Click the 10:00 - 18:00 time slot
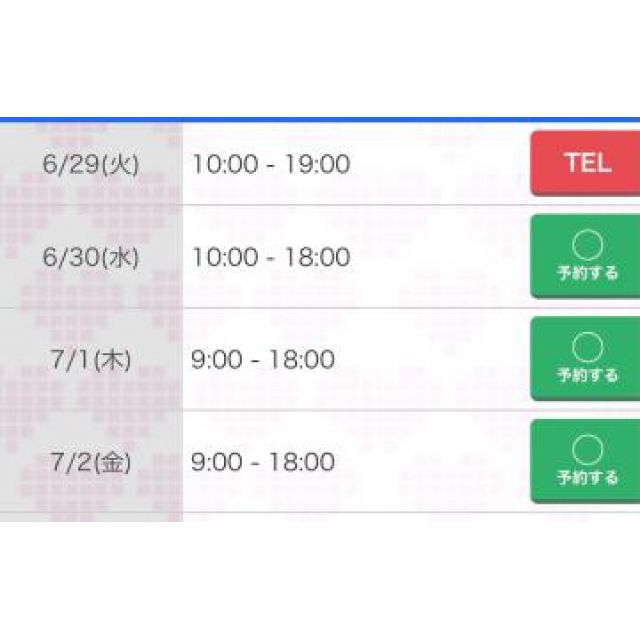Image resolution: width=640 pixels, height=640 pixels. coord(270,257)
